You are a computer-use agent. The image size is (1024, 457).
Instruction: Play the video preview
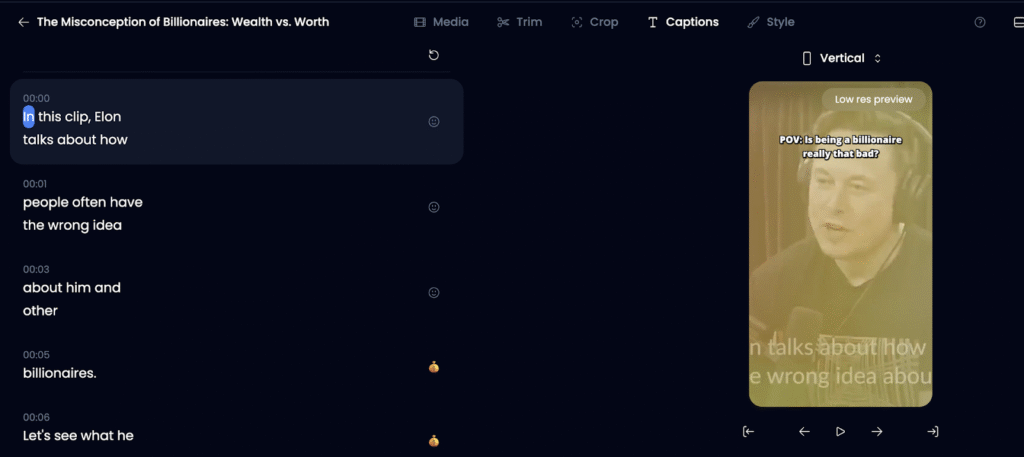(840, 432)
